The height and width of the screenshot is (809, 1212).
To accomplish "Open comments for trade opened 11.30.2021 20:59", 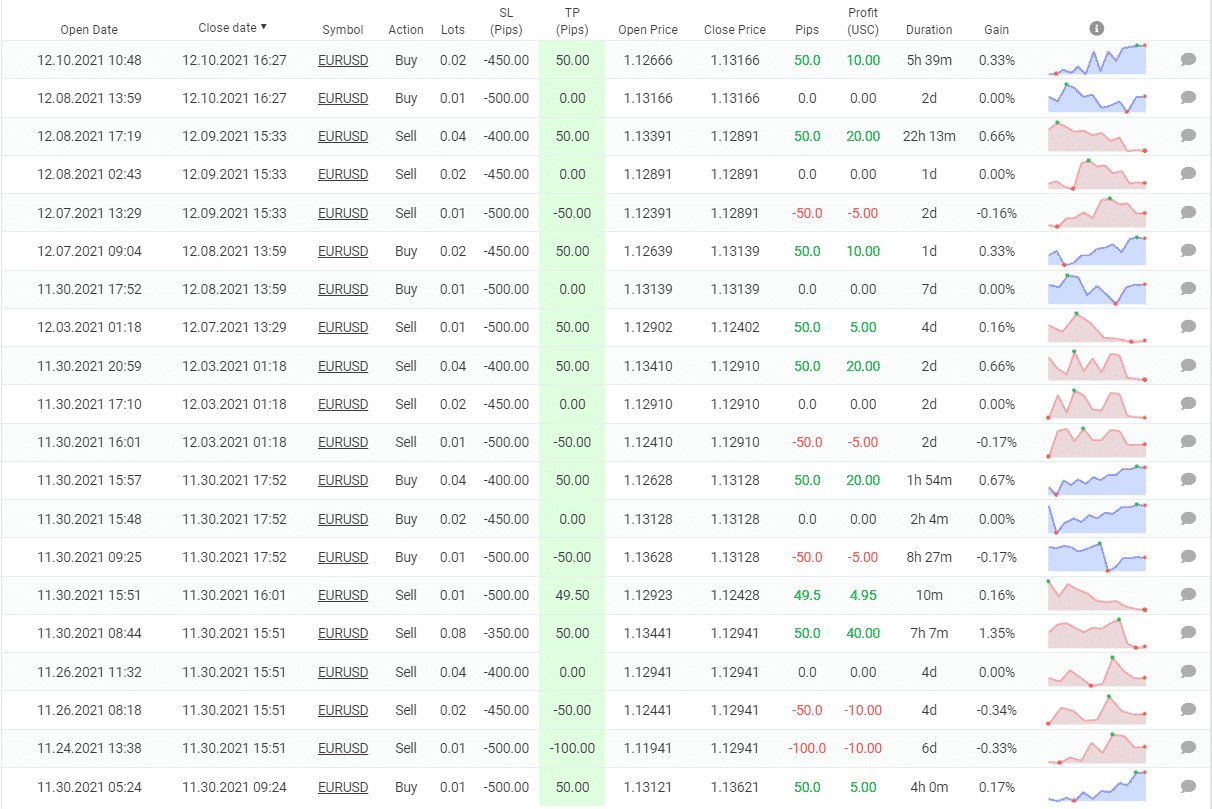I will tap(1188, 366).
